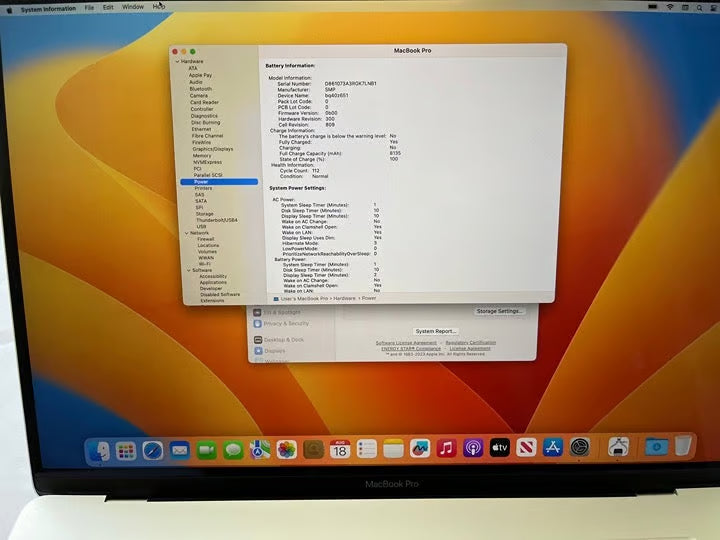The width and height of the screenshot is (720, 540).
Task: Open the Music app in the Dock
Action: point(446,448)
